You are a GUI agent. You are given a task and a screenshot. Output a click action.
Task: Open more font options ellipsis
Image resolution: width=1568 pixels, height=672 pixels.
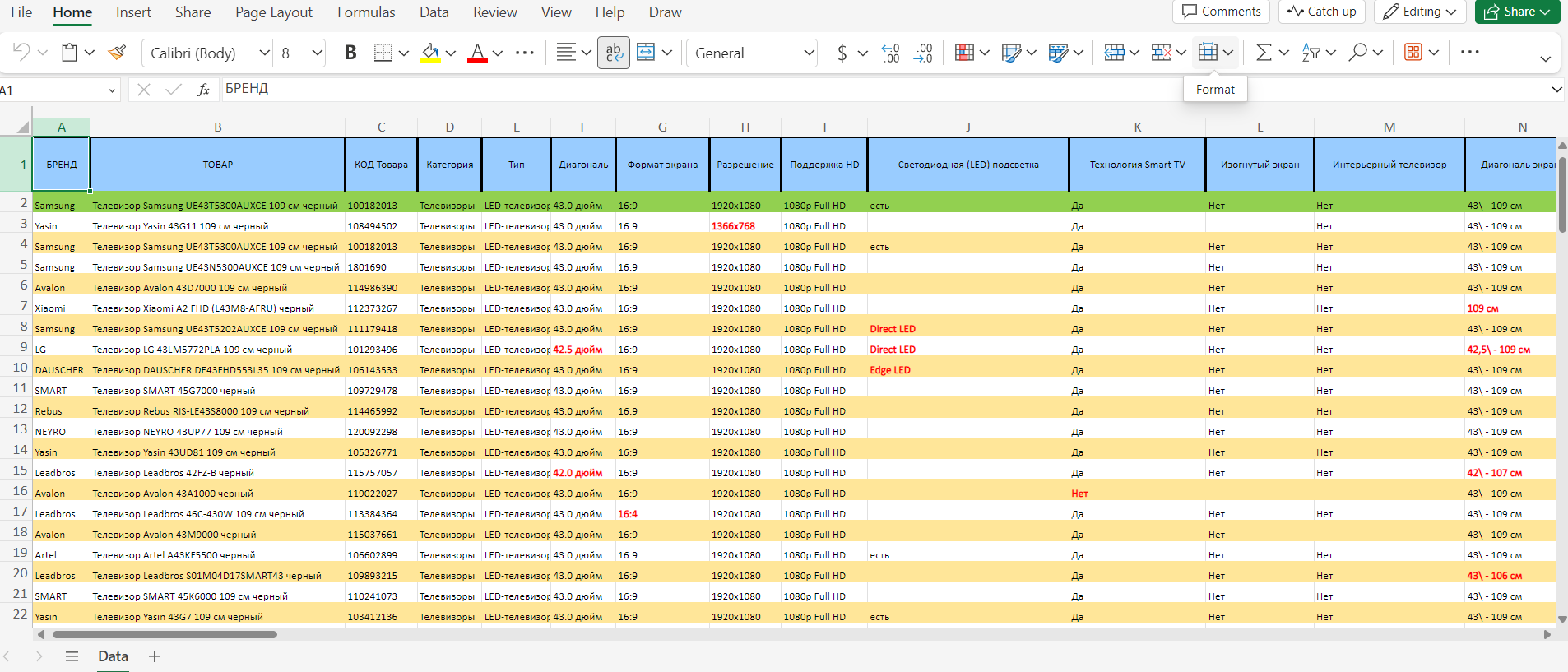point(524,53)
